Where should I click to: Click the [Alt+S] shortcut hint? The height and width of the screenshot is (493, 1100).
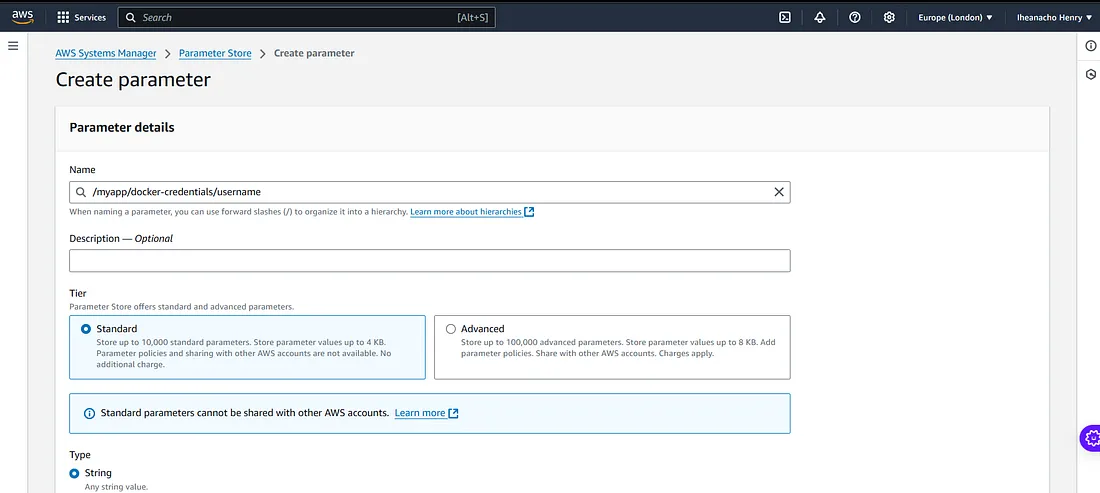(x=472, y=18)
